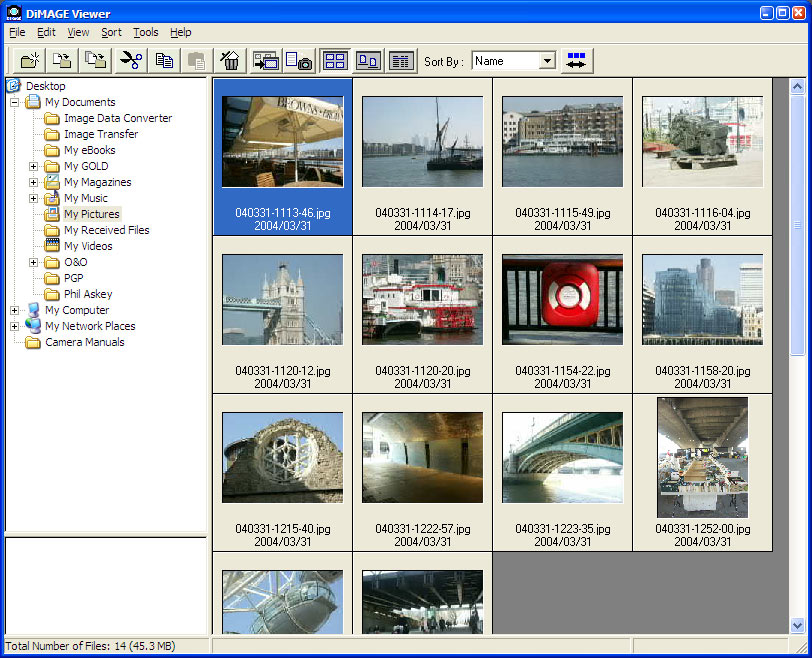
Task: Select the My Videos folder
Action: click(x=88, y=246)
